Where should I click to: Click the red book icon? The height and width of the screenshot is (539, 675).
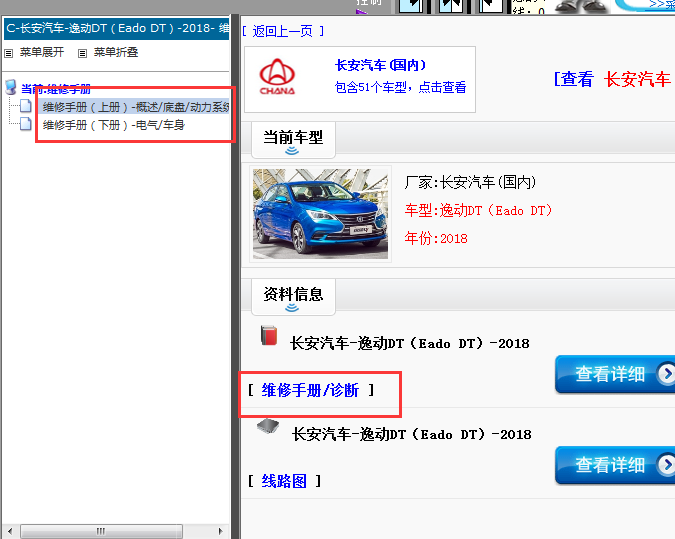(269, 335)
